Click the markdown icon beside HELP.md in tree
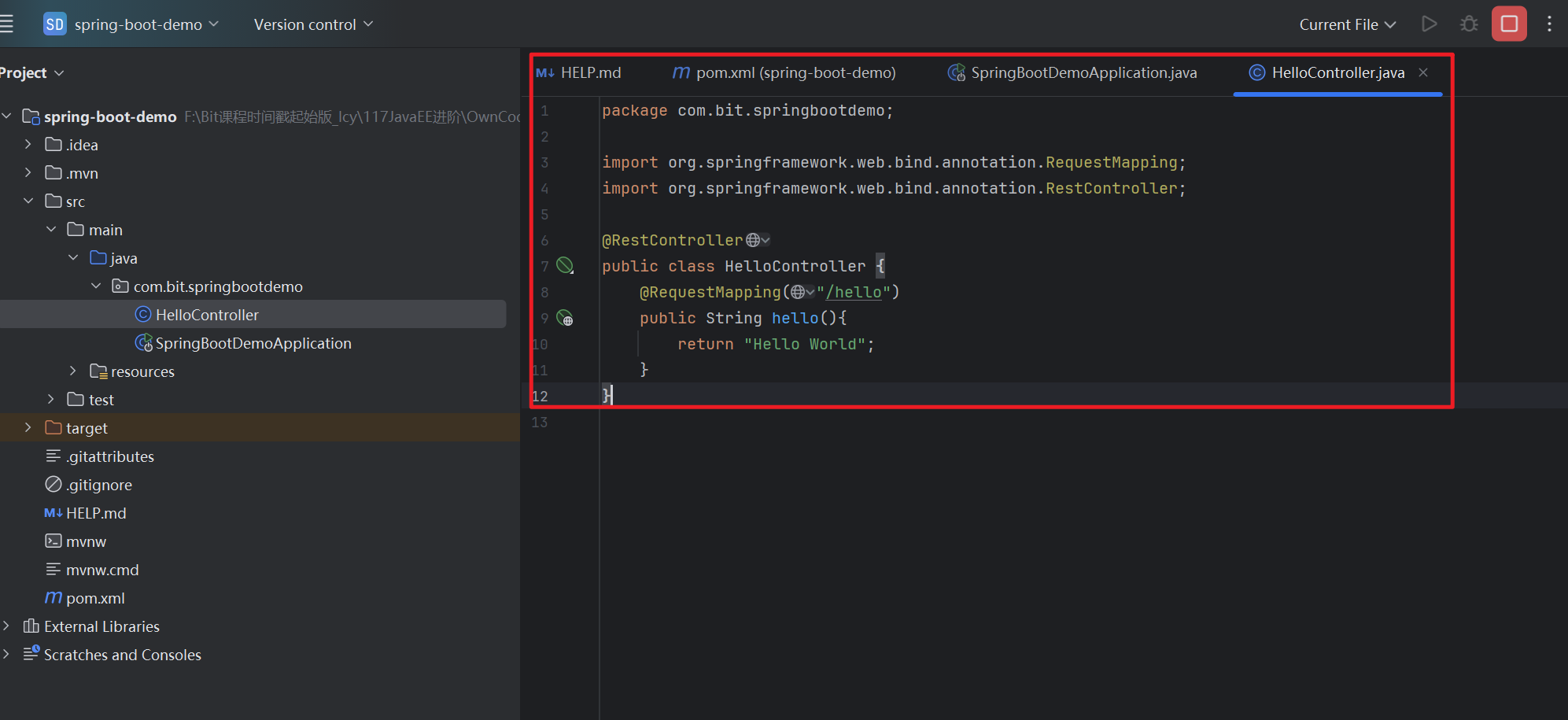This screenshot has width=1568, height=720. pyautogui.click(x=53, y=513)
